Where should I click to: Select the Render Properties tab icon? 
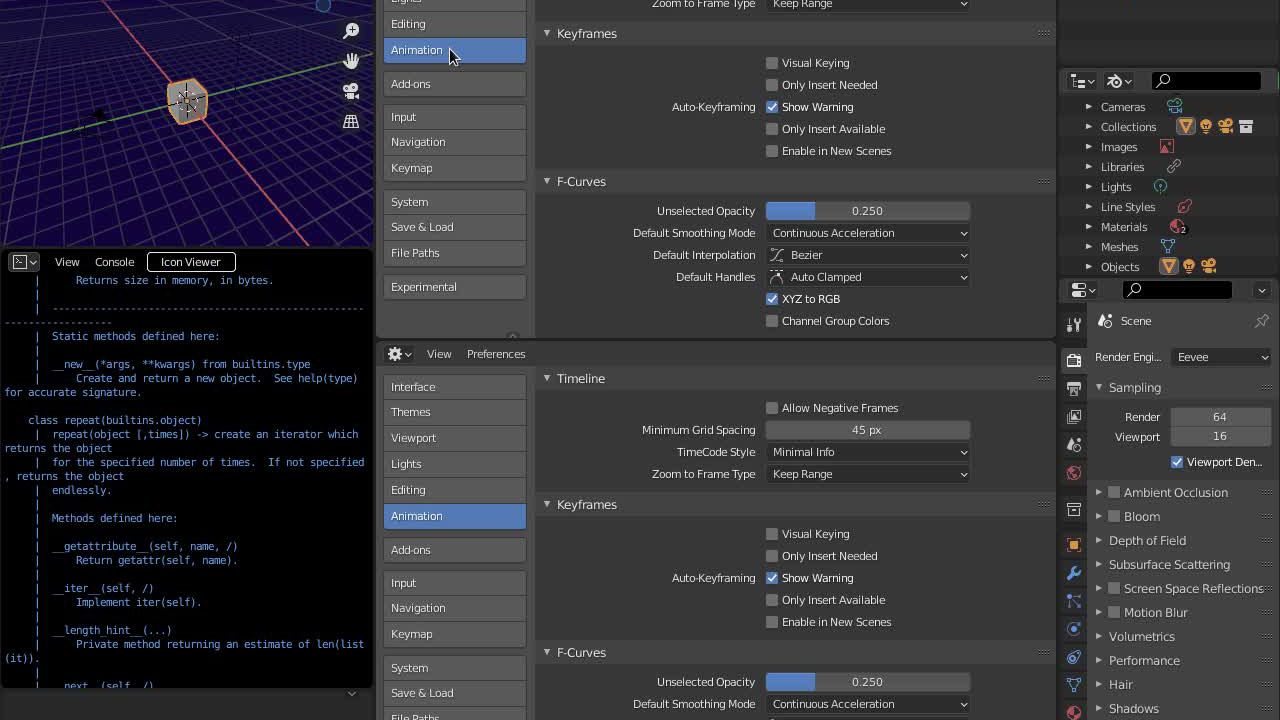1074,358
